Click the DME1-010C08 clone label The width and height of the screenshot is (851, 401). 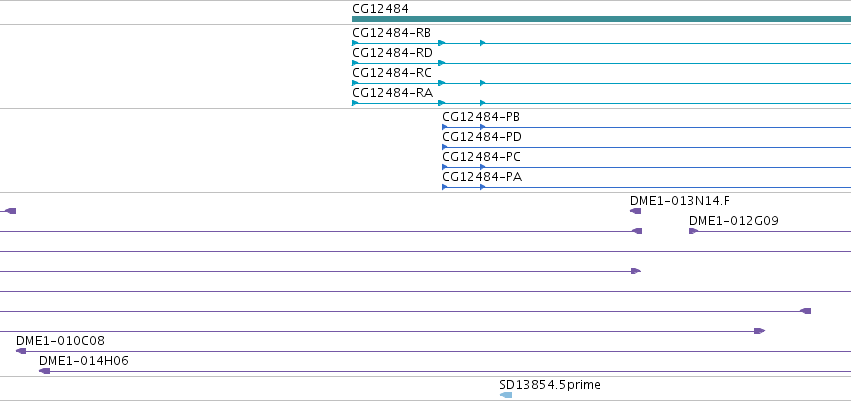tap(60, 341)
